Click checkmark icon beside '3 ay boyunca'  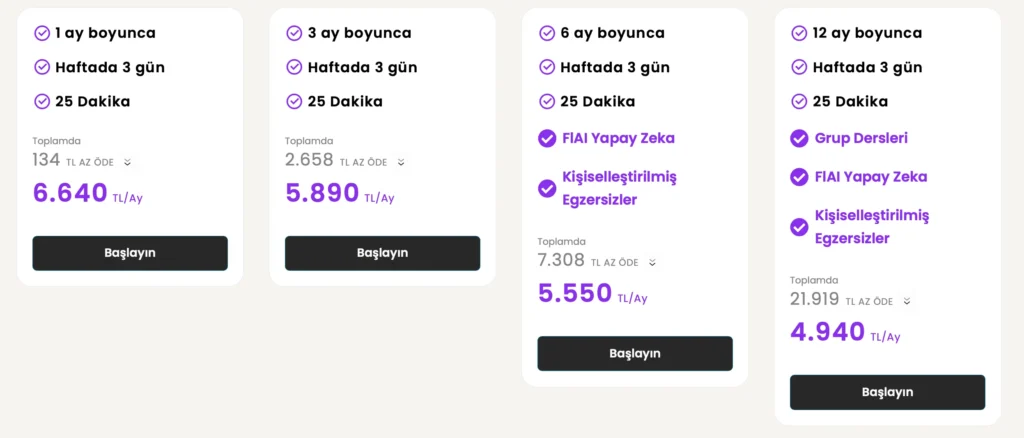coord(295,33)
